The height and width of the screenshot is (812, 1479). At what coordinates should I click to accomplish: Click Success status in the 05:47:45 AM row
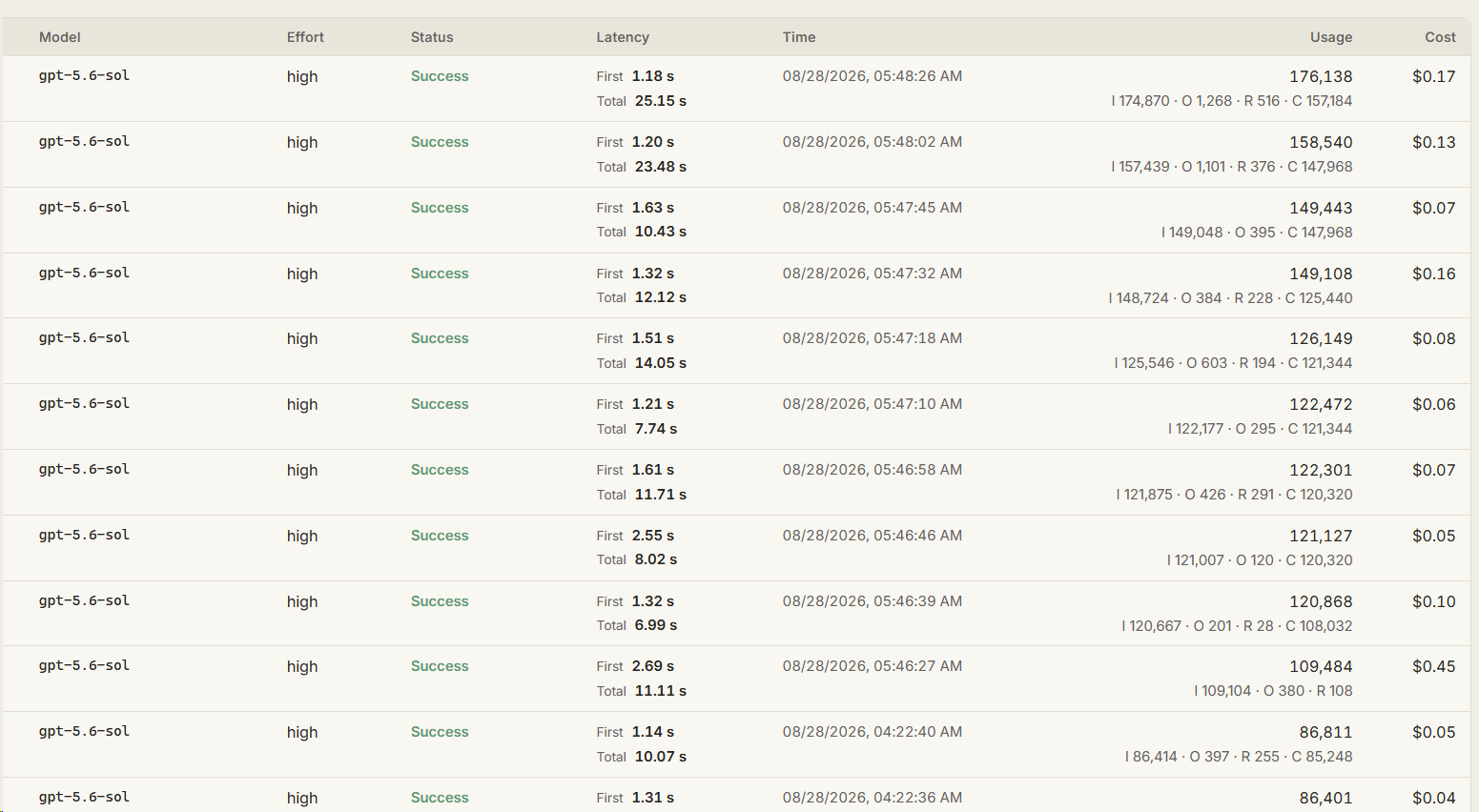click(440, 208)
